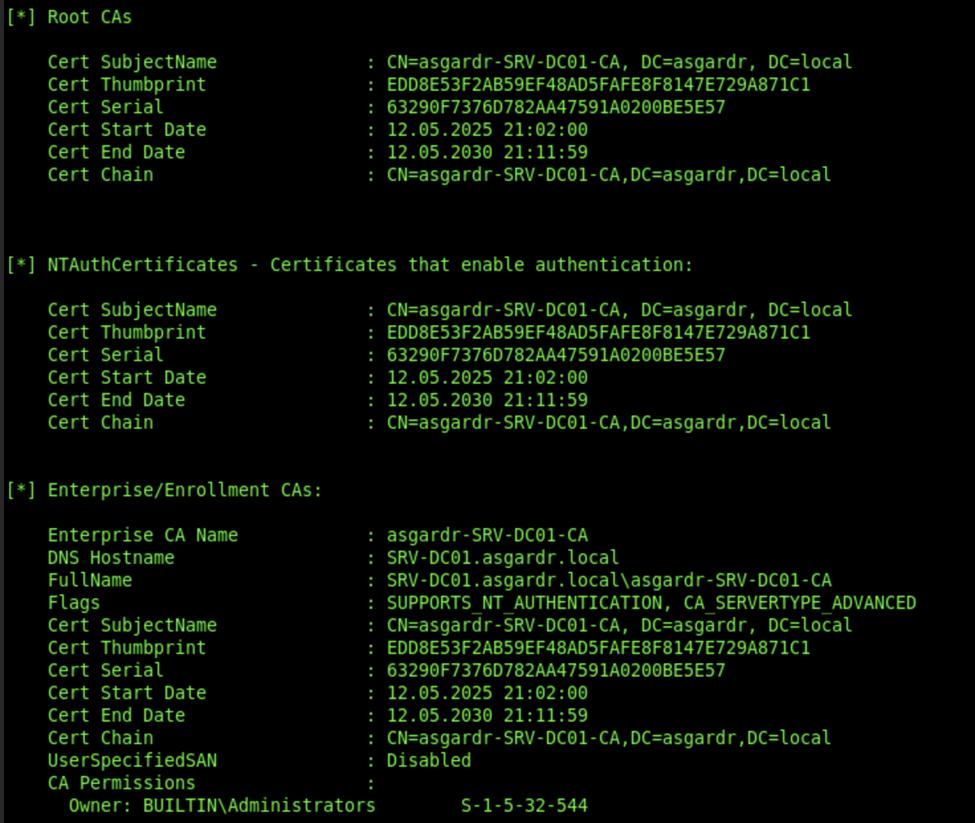975x823 pixels.
Task: Click the Enterprise/Enrollment CAs header
Action: (x=164, y=490)
